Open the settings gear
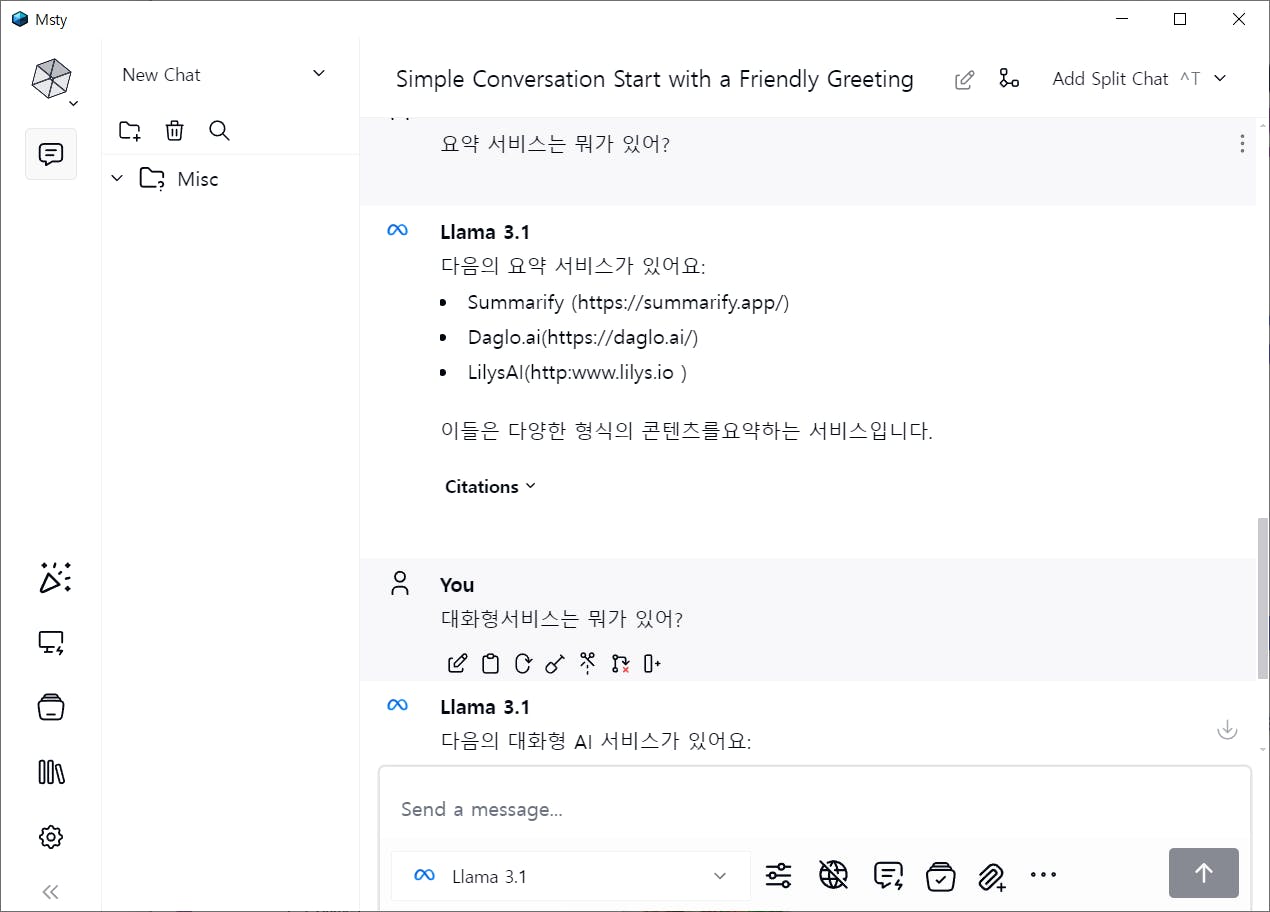 [x=51, y=837]
